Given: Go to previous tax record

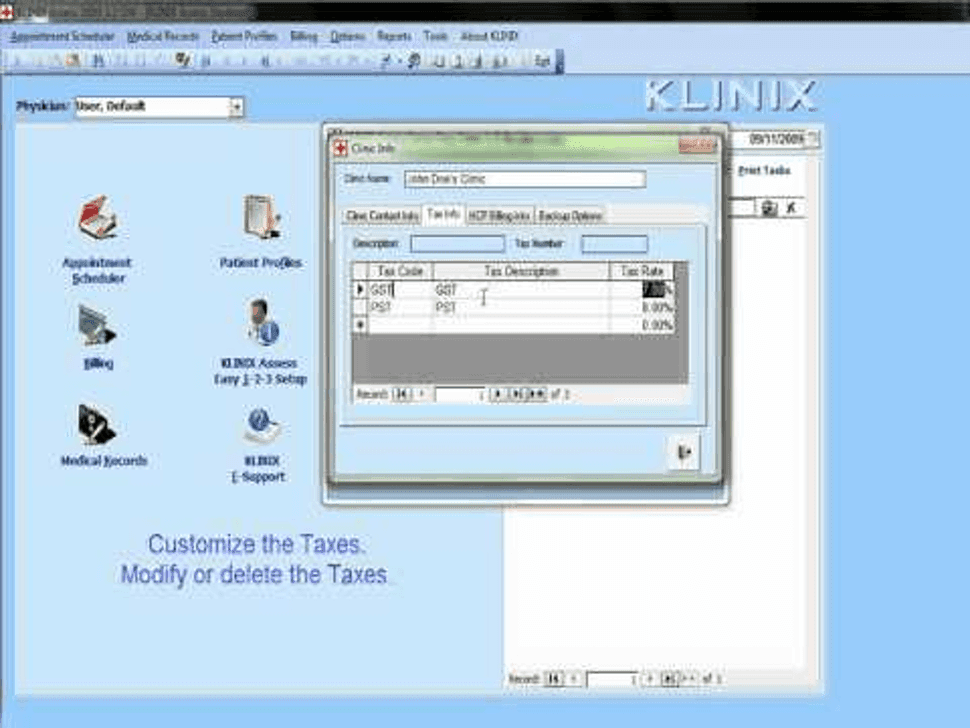Looking at the screenshot, I should [422, 395].
